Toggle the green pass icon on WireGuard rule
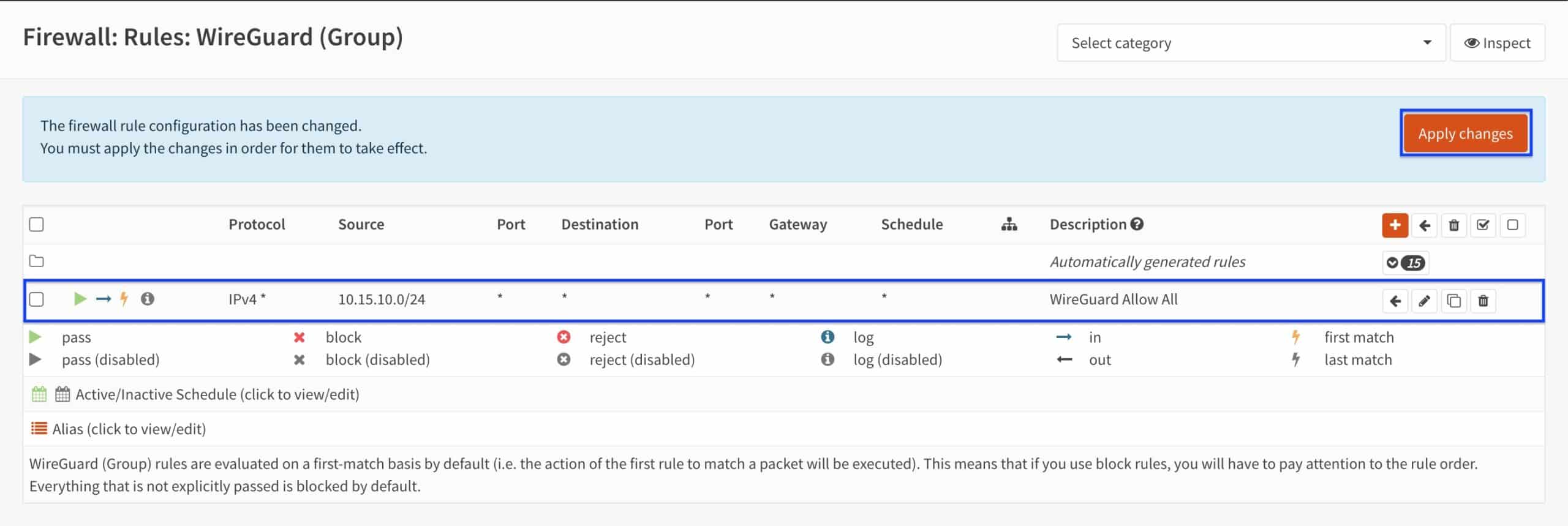Screen dimensions: 1568x526 tap(80, 299)
